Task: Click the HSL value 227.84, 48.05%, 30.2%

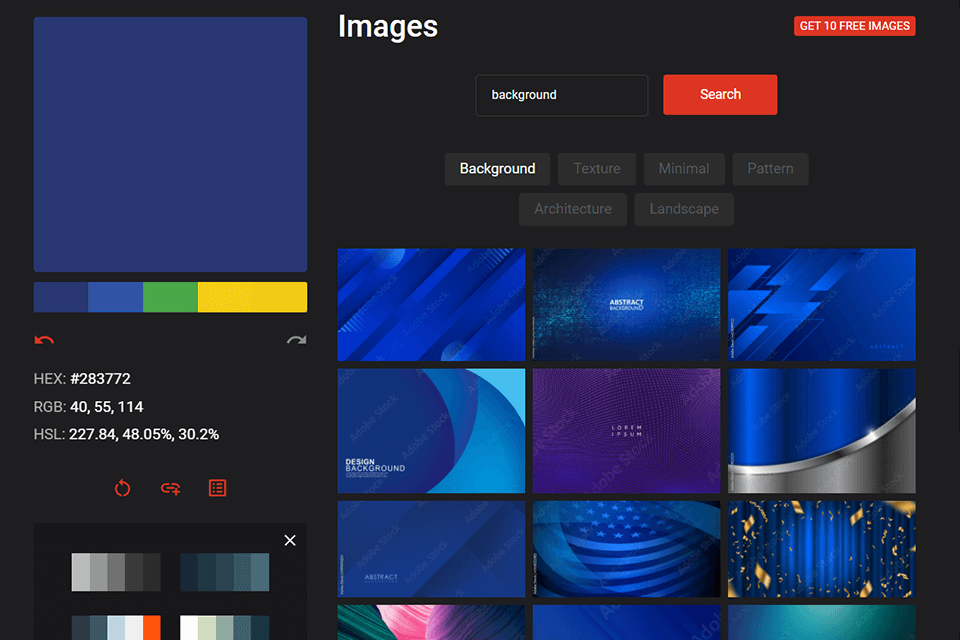Action: tap(144, 434)
